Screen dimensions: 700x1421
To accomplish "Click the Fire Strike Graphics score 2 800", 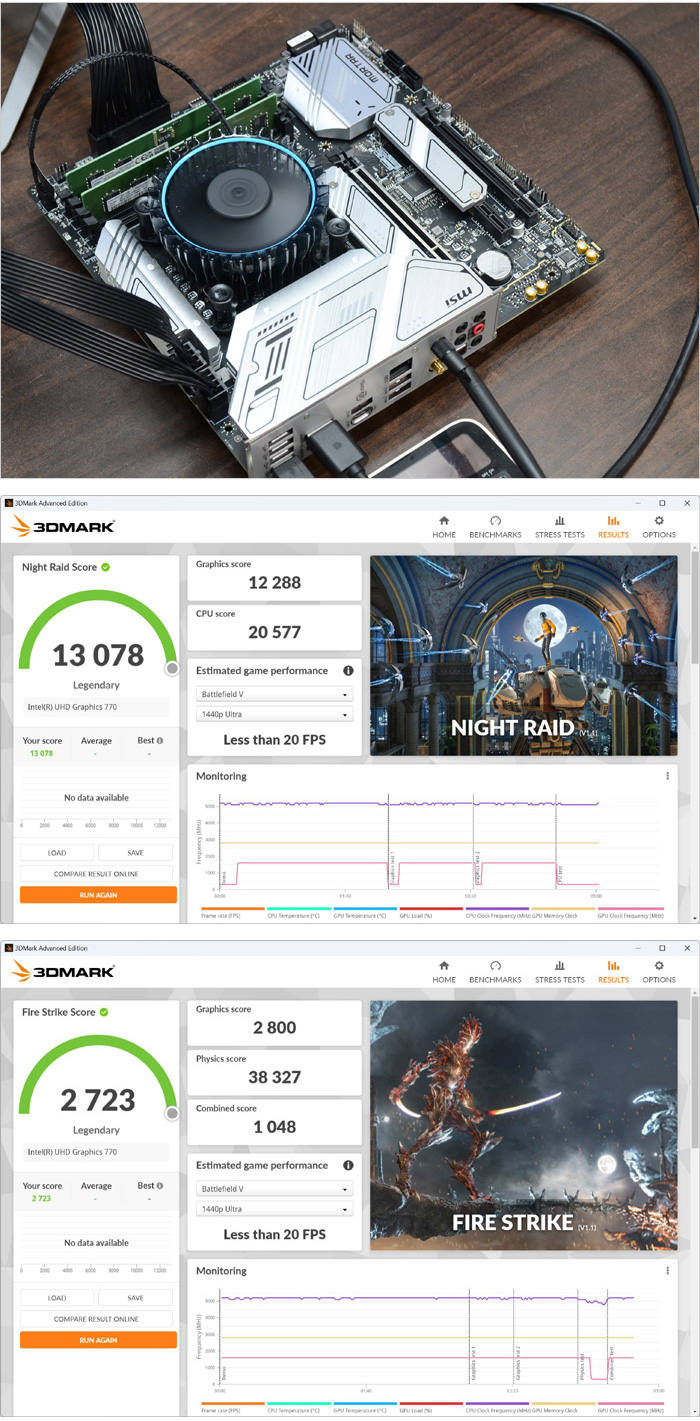I will (x=274, y=1028).
